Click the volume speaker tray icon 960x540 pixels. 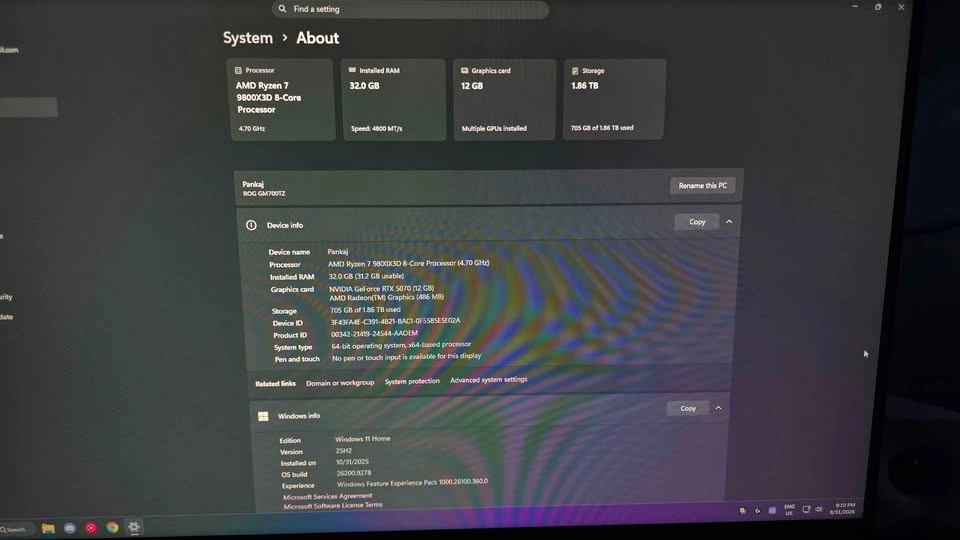click(819, 509)
